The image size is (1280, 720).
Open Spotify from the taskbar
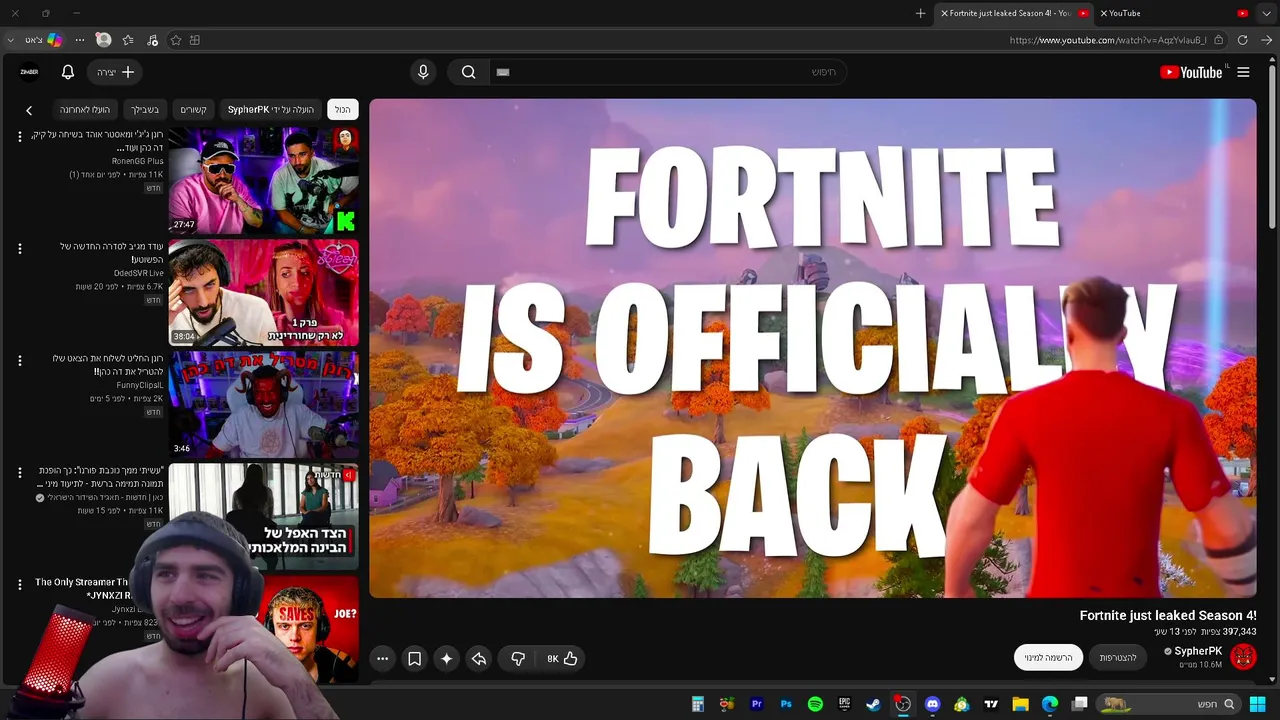815,704
